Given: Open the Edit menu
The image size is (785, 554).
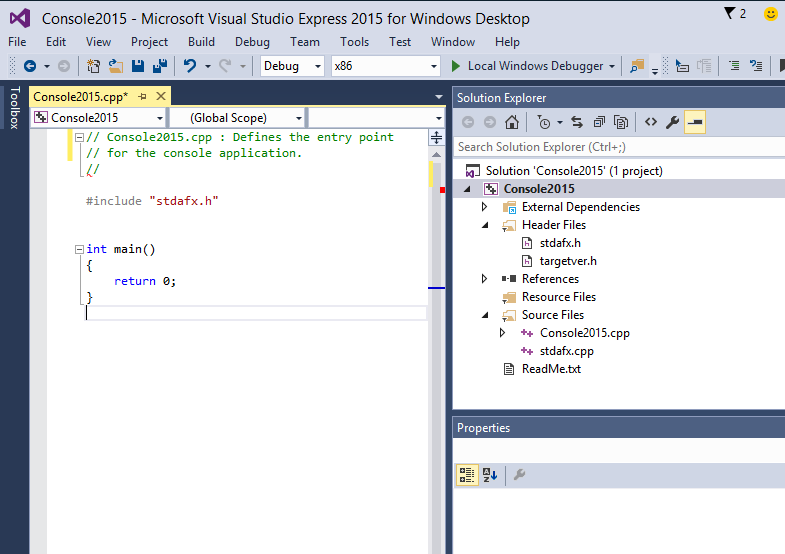Looking at the screenshot, I should pyautogui.click(x=56, y=42).
